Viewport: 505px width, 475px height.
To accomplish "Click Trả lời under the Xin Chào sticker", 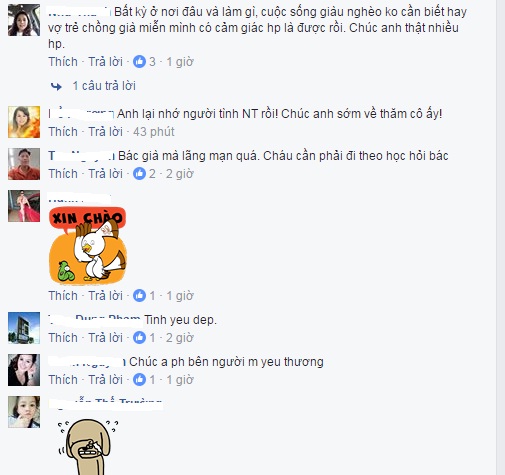I will click(105, 296).
